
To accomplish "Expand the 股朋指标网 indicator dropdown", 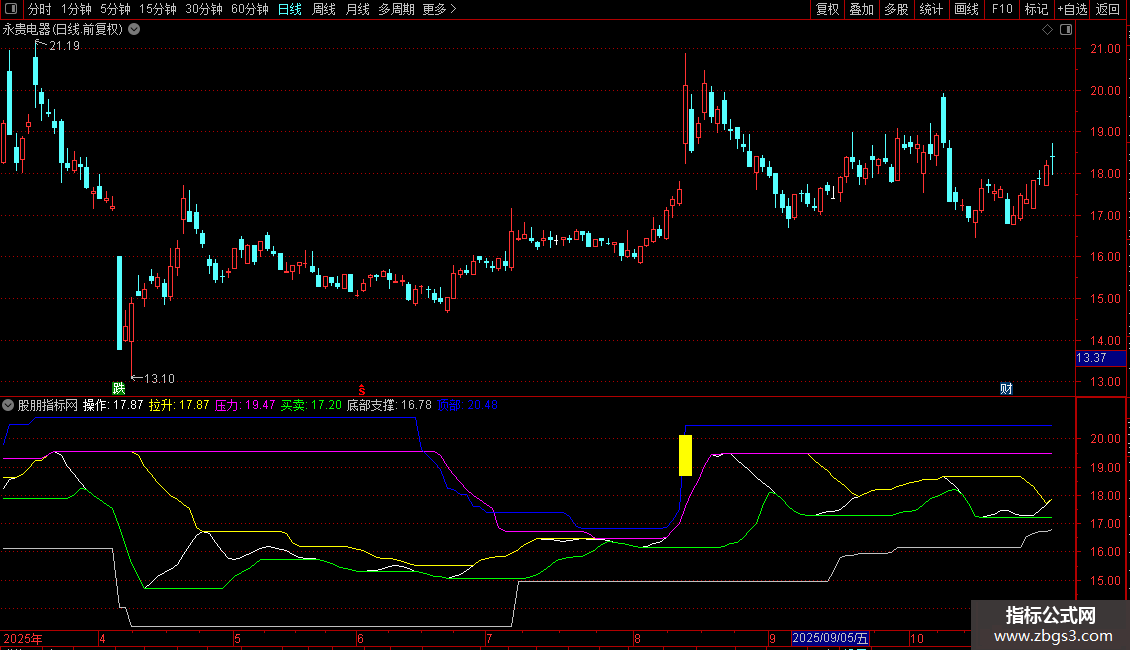I will (9, 405).
